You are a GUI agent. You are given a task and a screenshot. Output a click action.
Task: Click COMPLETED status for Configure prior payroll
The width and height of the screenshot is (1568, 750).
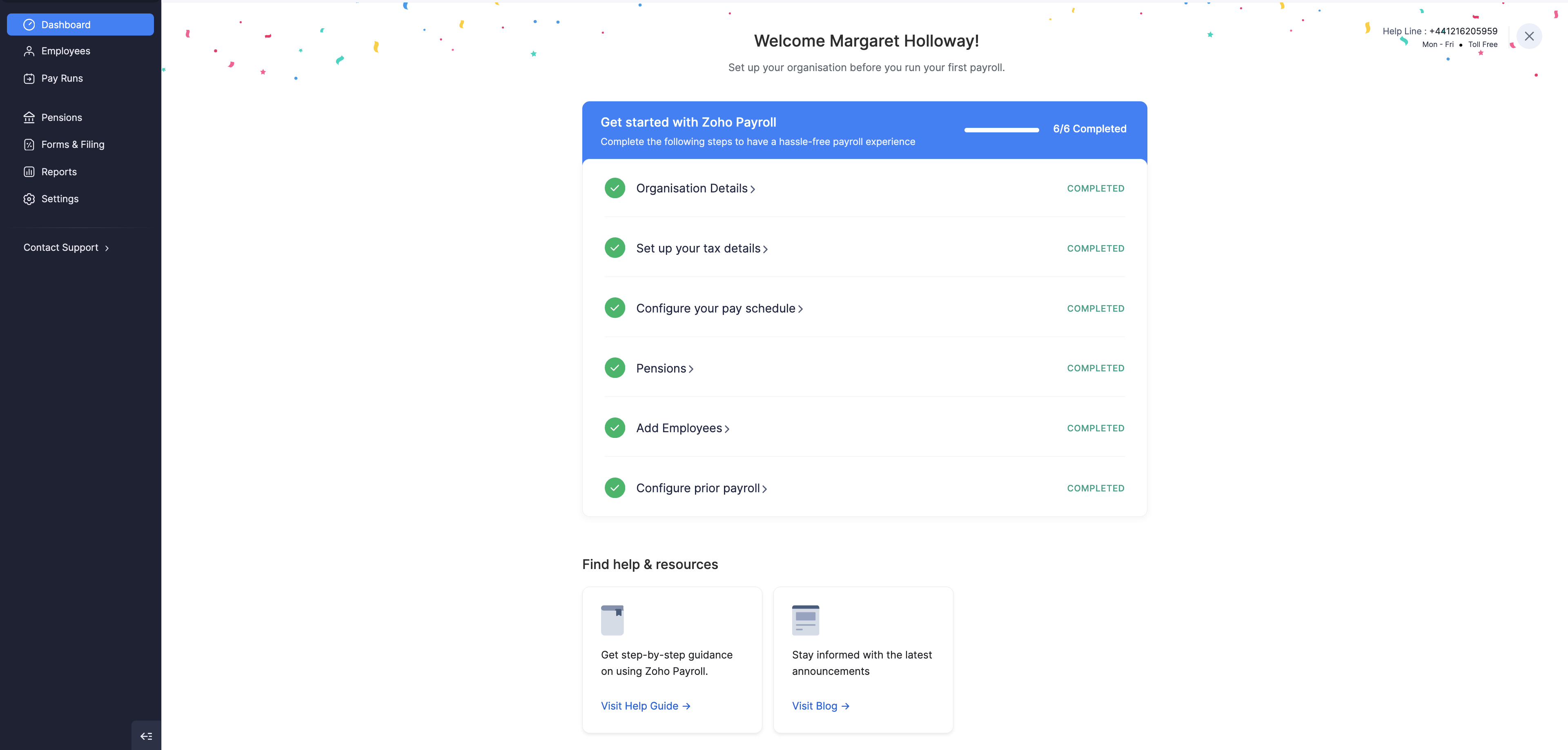tap(1096, 488)
